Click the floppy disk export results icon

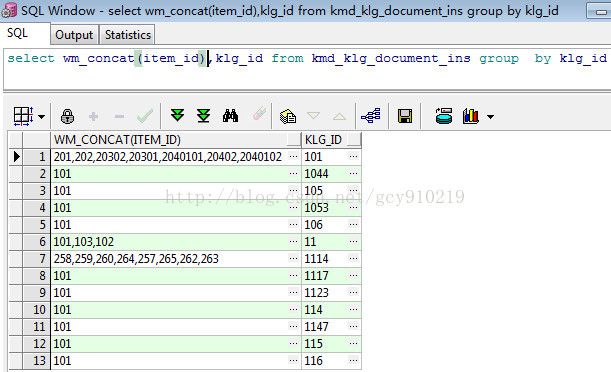[x=405, y=116]
